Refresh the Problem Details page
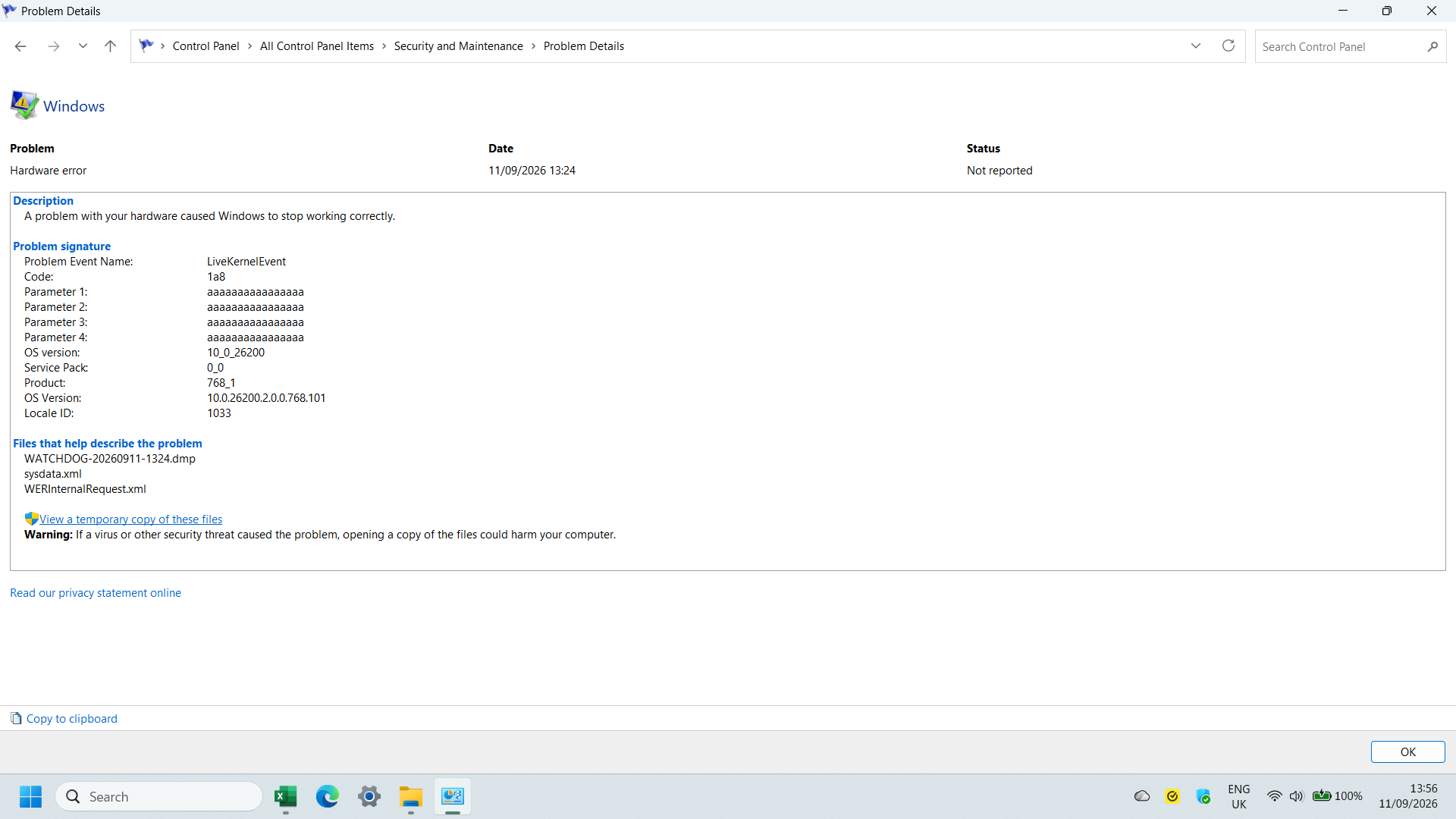Viewport: 1456px width, 819px height. [1228, 46]
